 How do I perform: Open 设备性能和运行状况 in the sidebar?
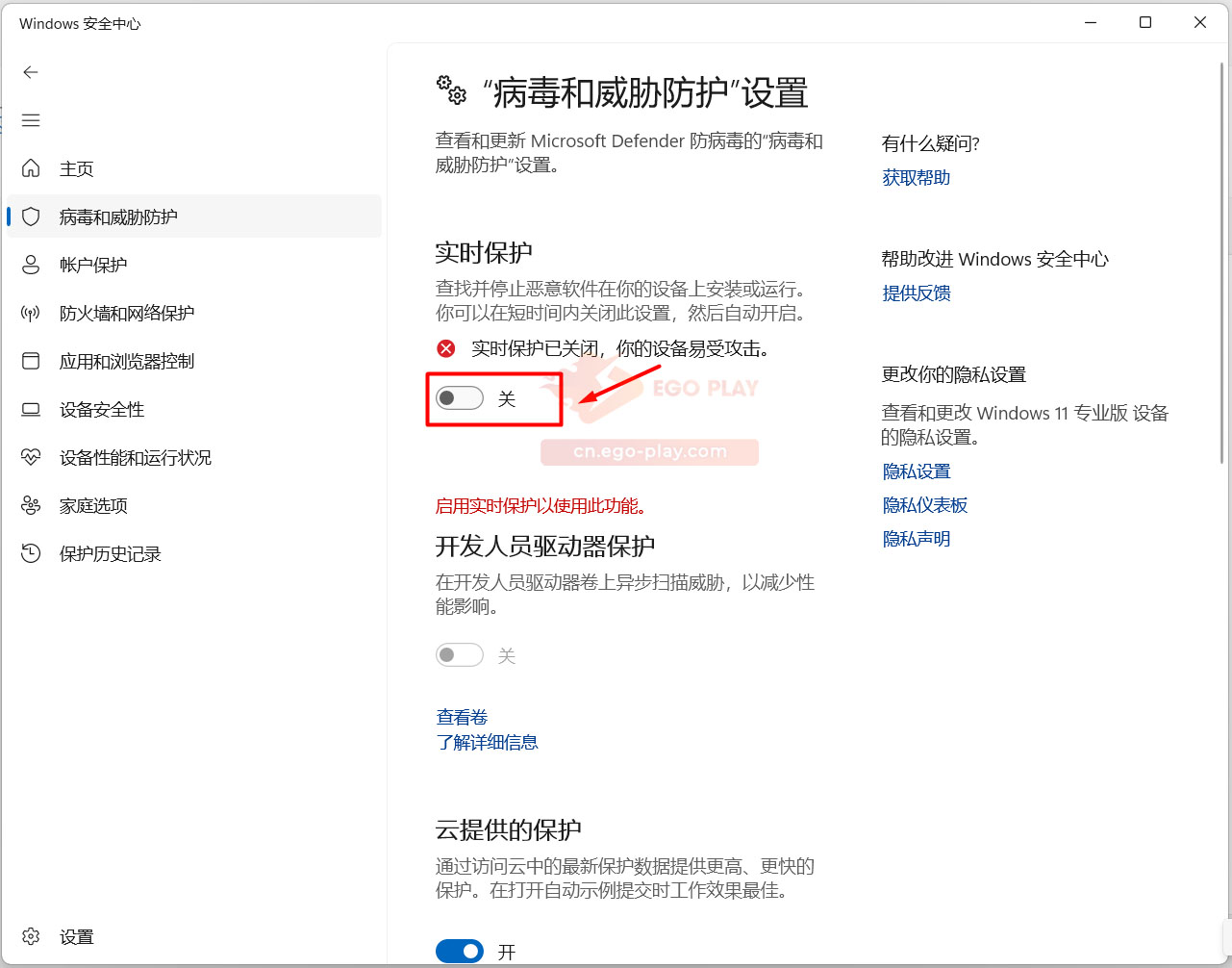point(194,457)
